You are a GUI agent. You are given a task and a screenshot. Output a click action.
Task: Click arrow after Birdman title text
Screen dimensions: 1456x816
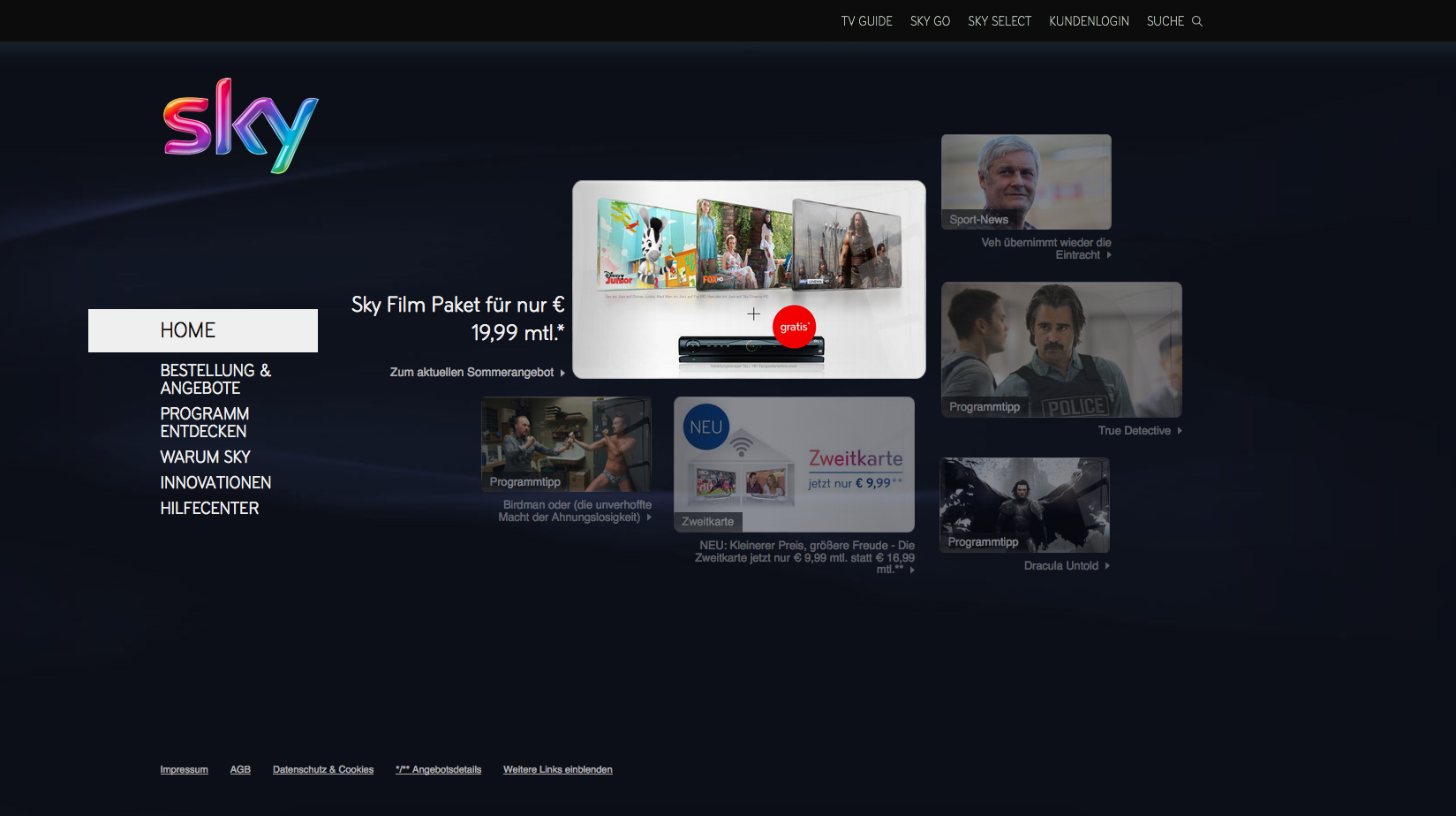click(649, 518)
